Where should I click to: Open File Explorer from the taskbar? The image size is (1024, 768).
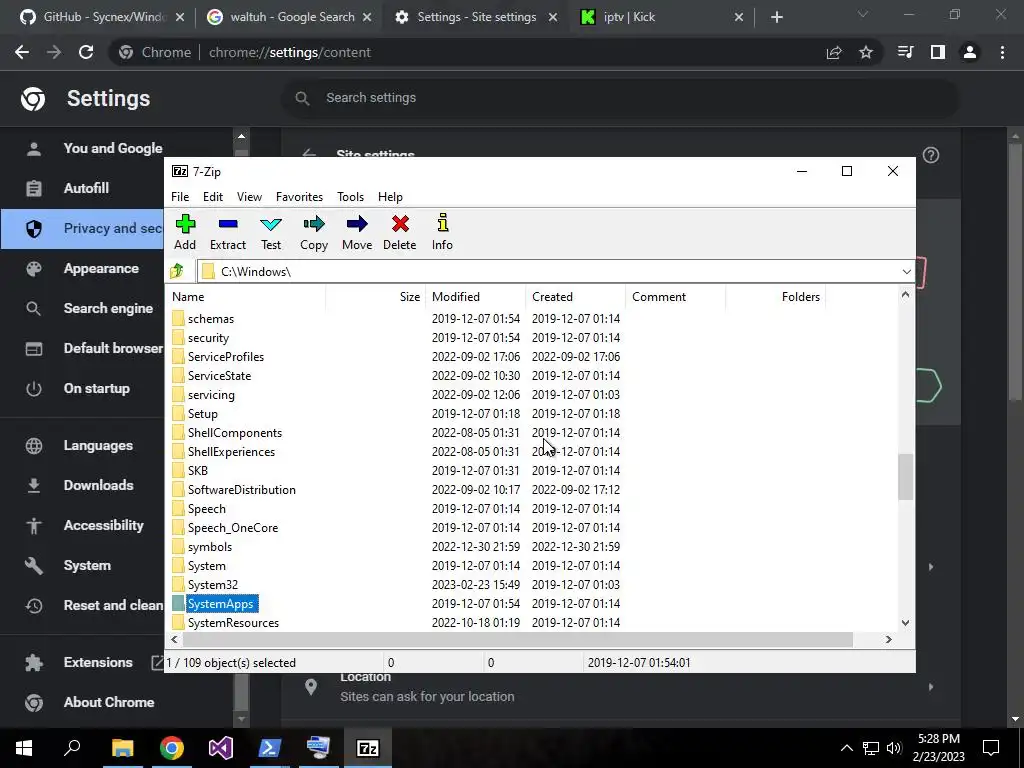click(x=122, y=748)
